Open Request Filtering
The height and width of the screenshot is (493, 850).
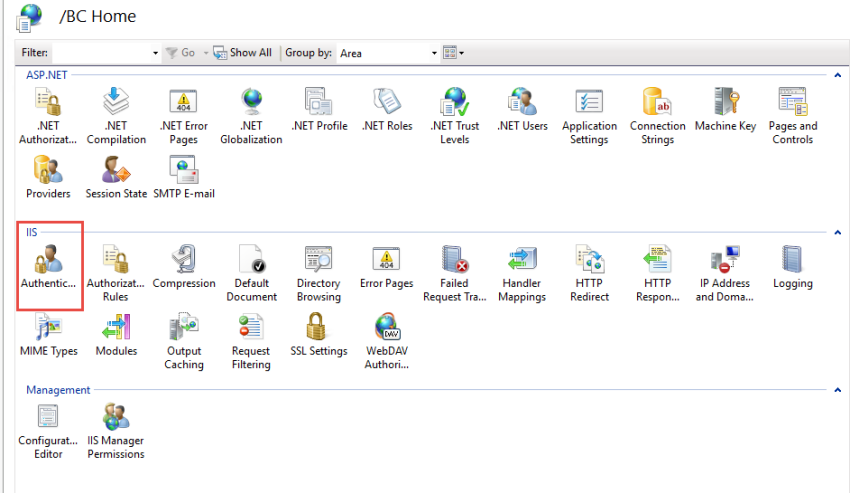point(251,341)
